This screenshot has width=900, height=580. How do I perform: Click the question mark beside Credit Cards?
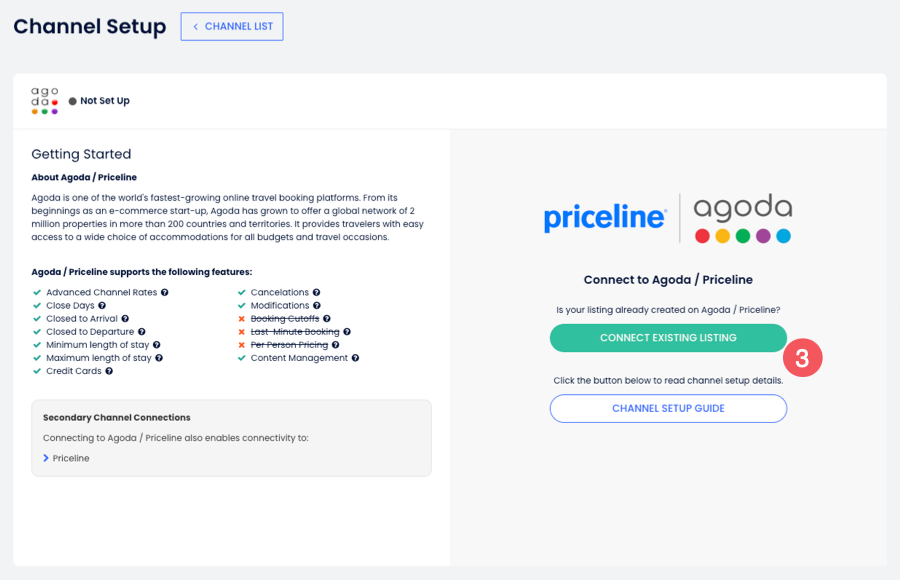coord(108,370)
